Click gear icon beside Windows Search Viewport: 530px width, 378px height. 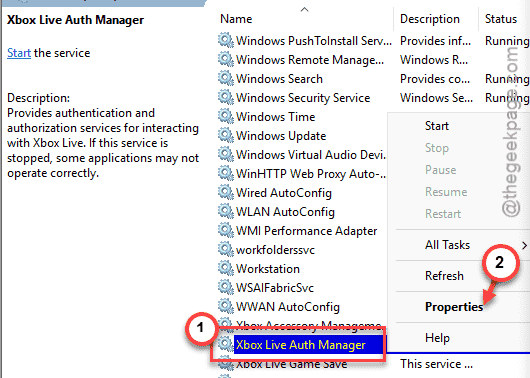pos(225,78)
